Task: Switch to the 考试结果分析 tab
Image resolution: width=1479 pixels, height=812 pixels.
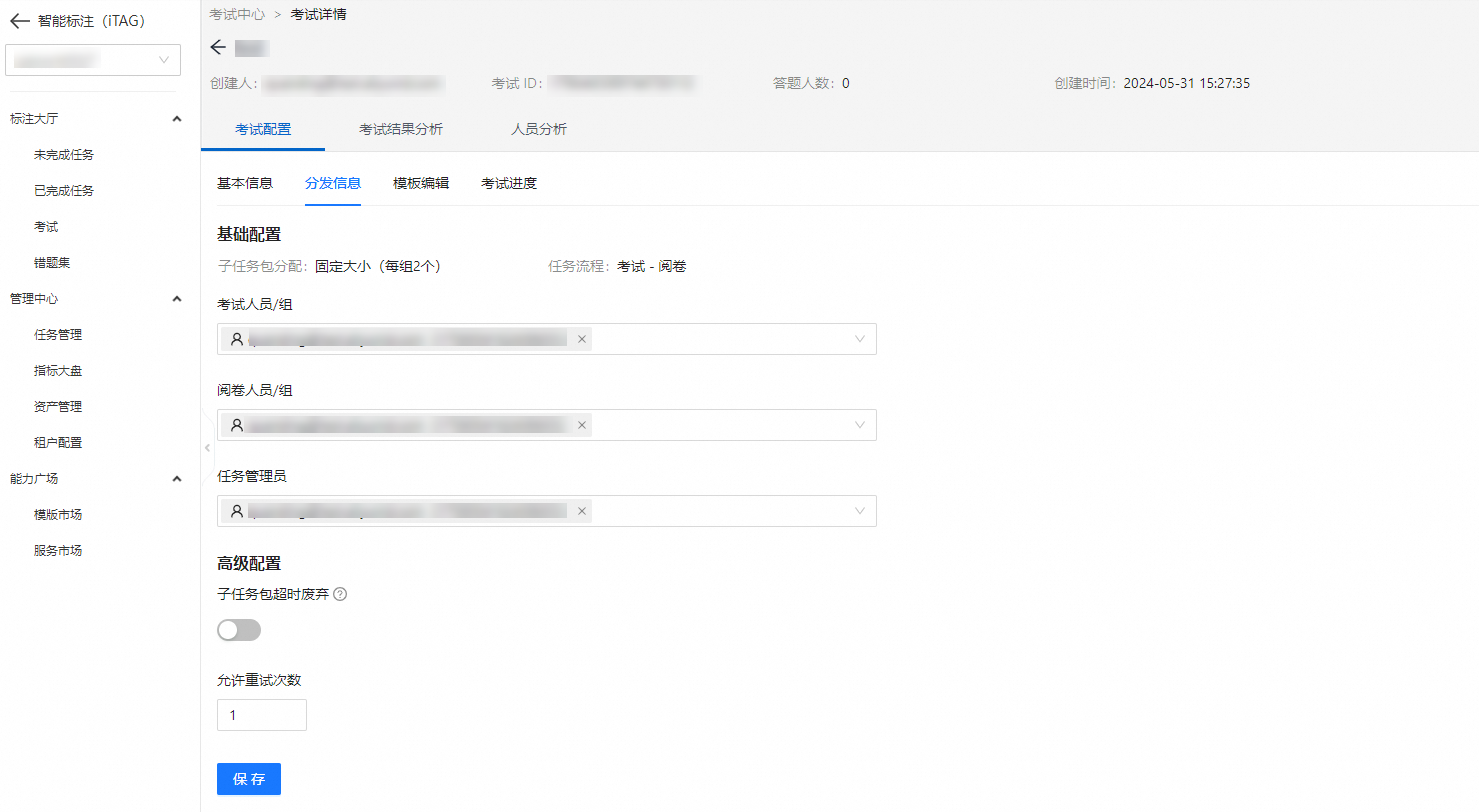Action: [x=401, y=129]
